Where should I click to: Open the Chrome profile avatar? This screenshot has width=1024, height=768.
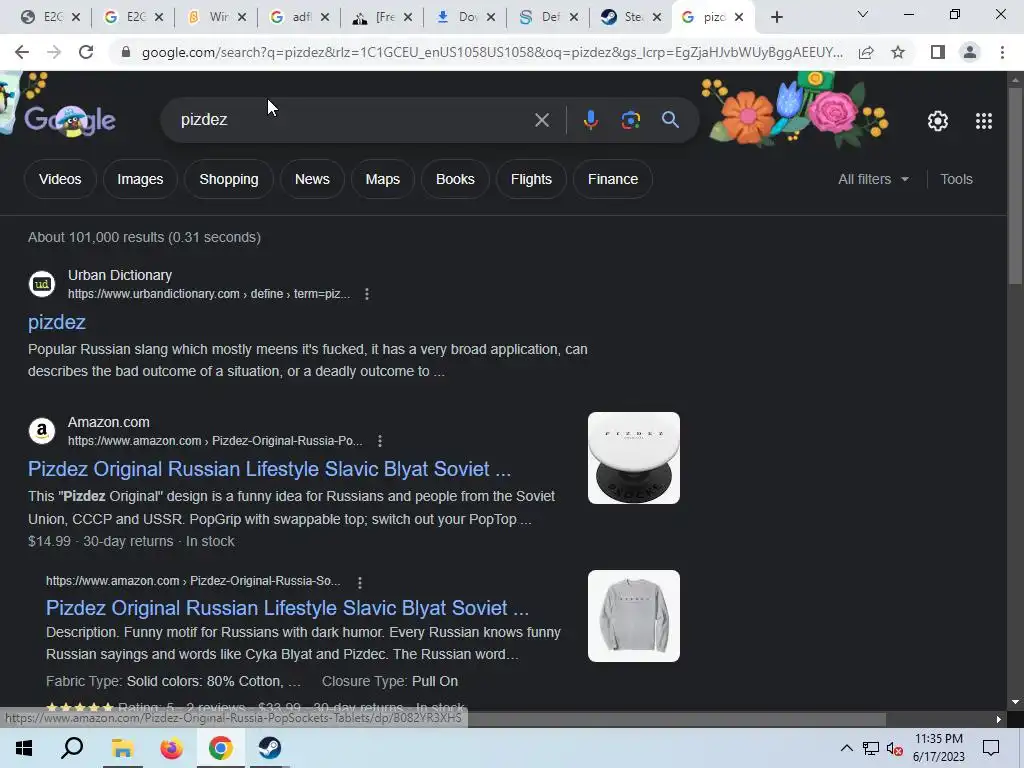(970, 52)
